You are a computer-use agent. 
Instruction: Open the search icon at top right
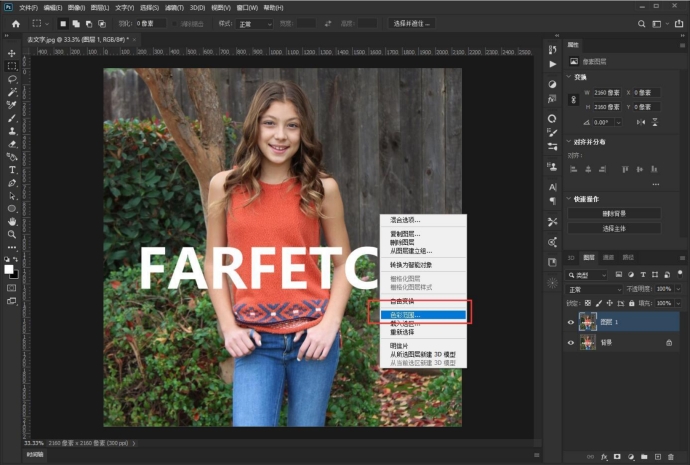coord(642,24)
